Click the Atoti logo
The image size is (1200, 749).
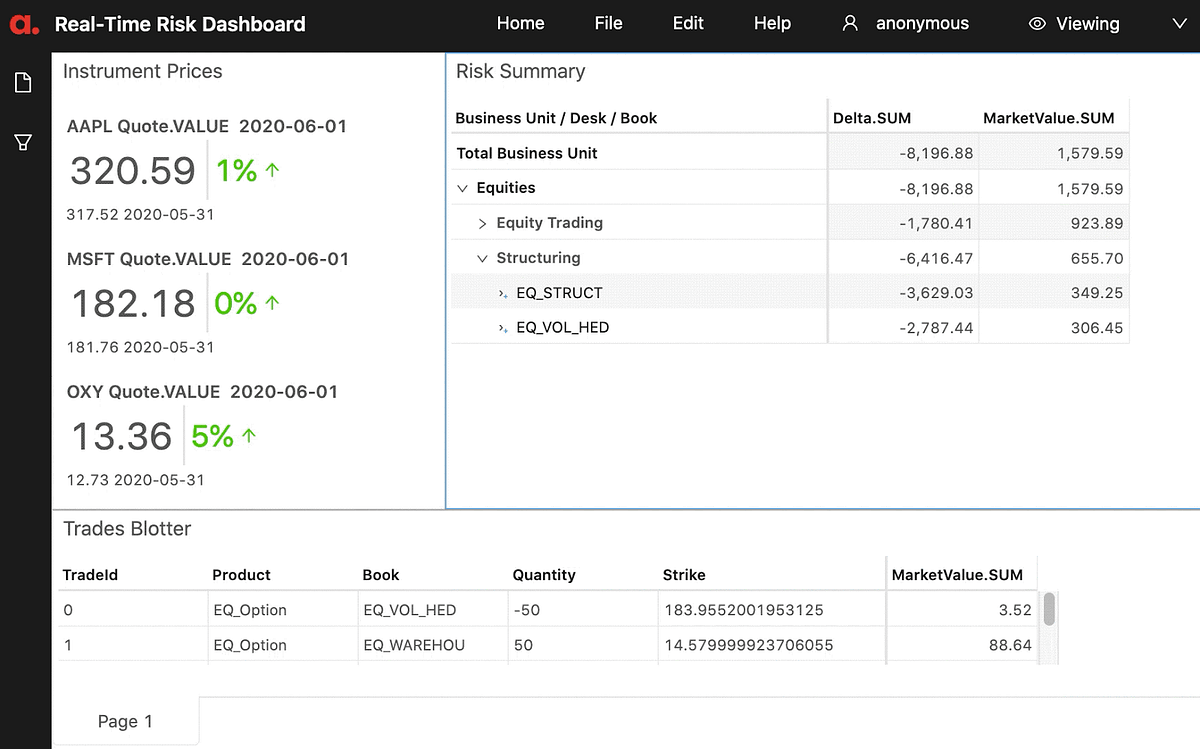(x=22, y=23)
